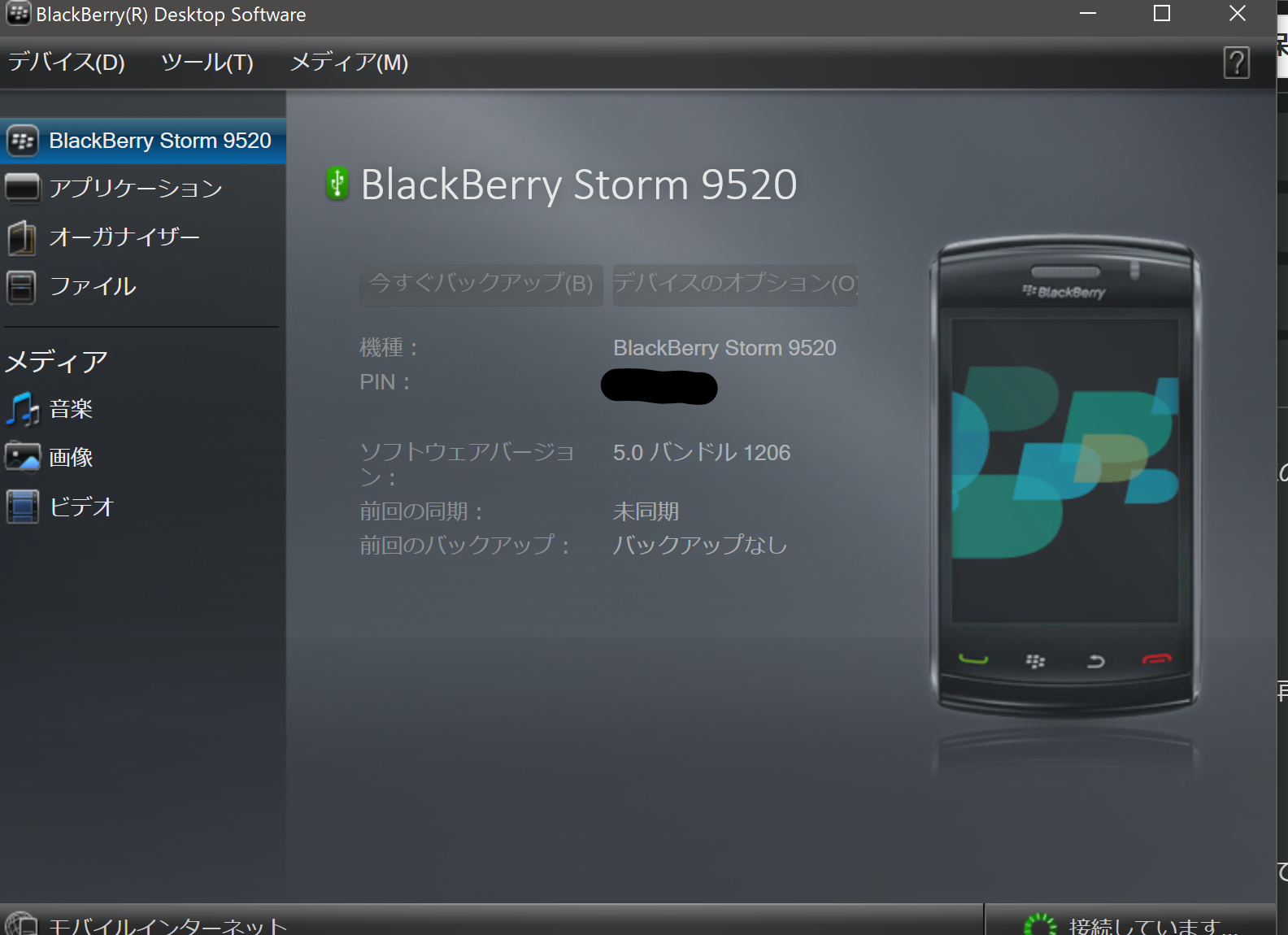Click the バックアップなし value

tap(700, 544)
